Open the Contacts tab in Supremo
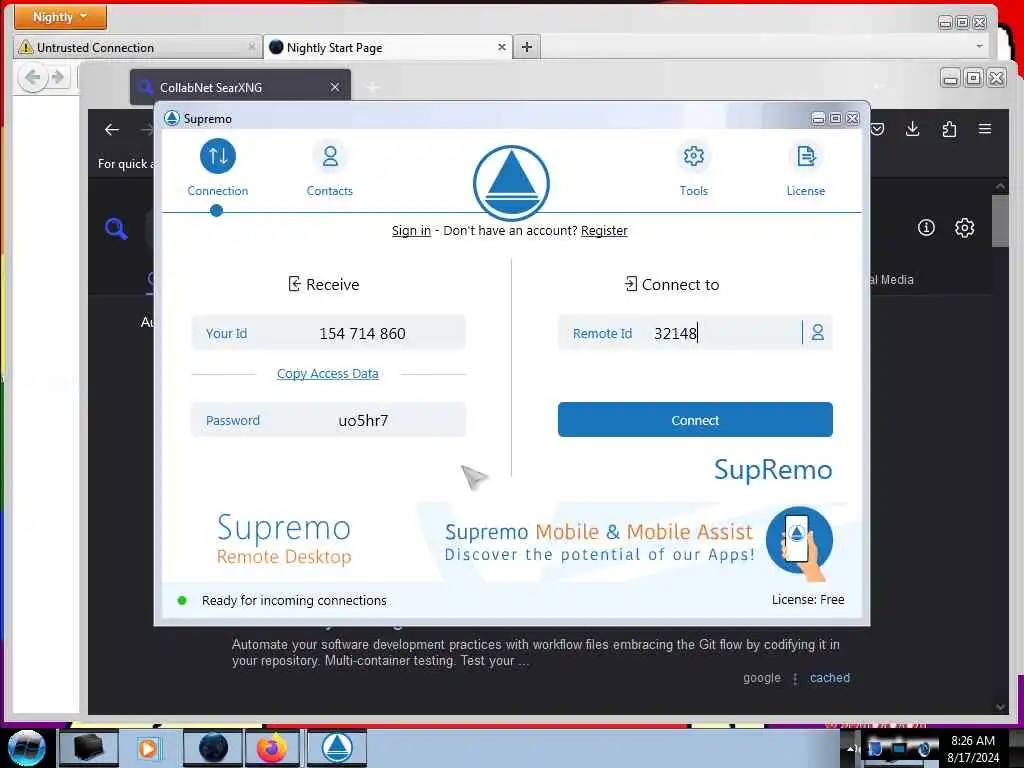Image resolution: width=1024 pixels, height=768 pixels. [x=330, y=168]
